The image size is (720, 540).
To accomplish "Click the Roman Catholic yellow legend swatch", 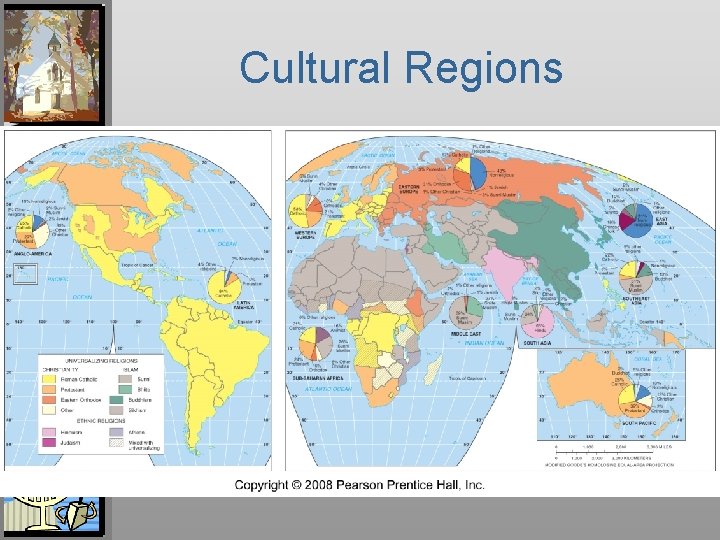I will point(49,379).
